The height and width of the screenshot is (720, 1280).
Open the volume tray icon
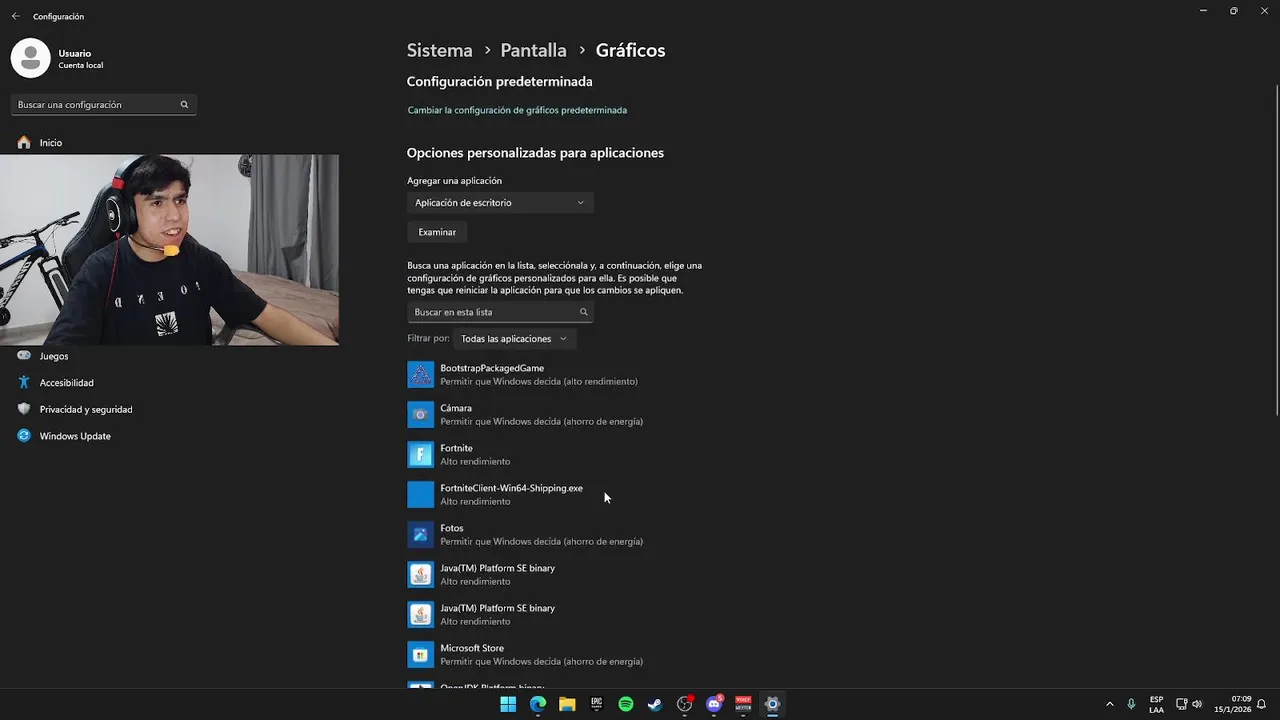pyautogui.click(x=1197, y=704)
